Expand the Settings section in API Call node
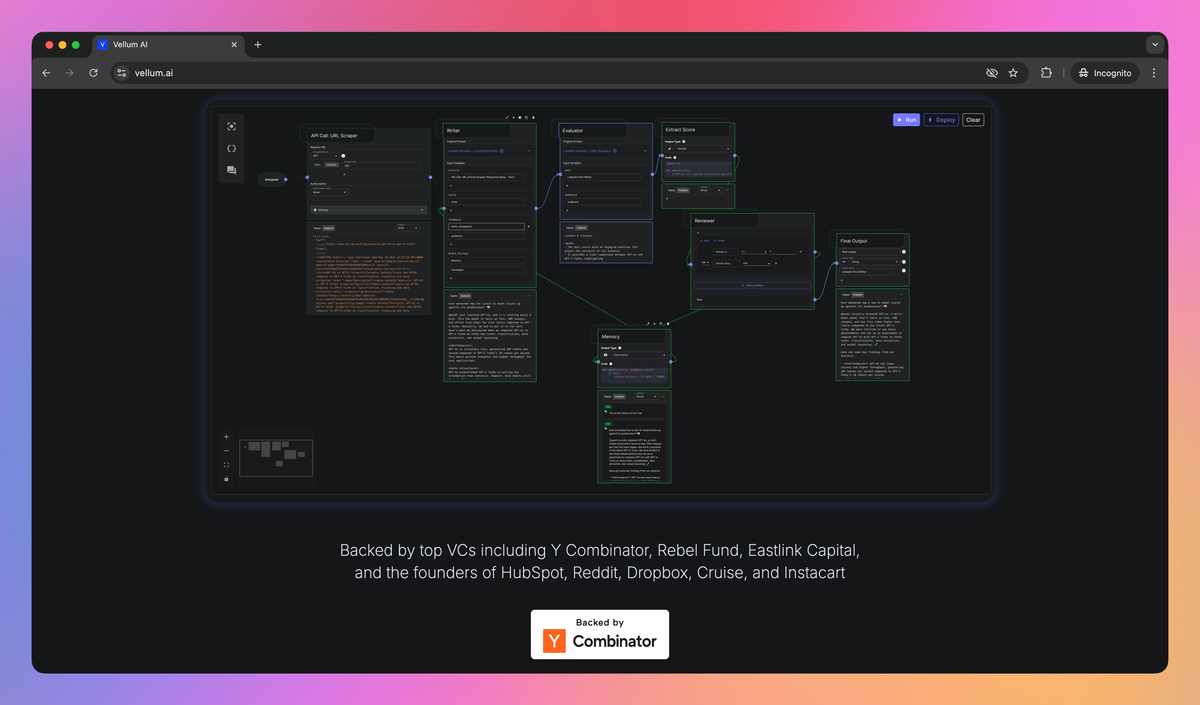Screen dimensions: 1200x705 (369, 210)
